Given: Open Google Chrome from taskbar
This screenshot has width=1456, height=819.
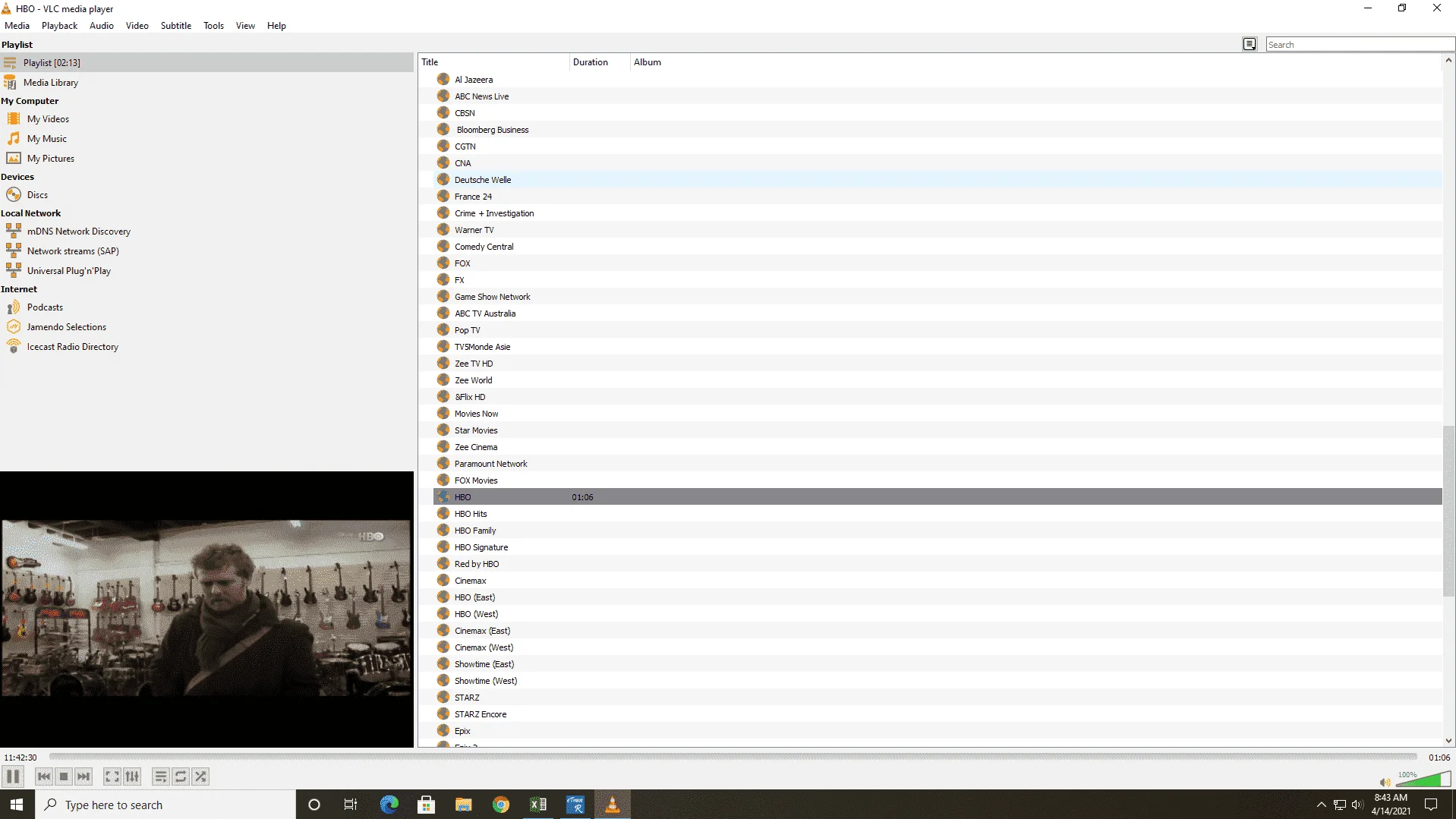Looking at the screenshot, I should tap(501, 805).
